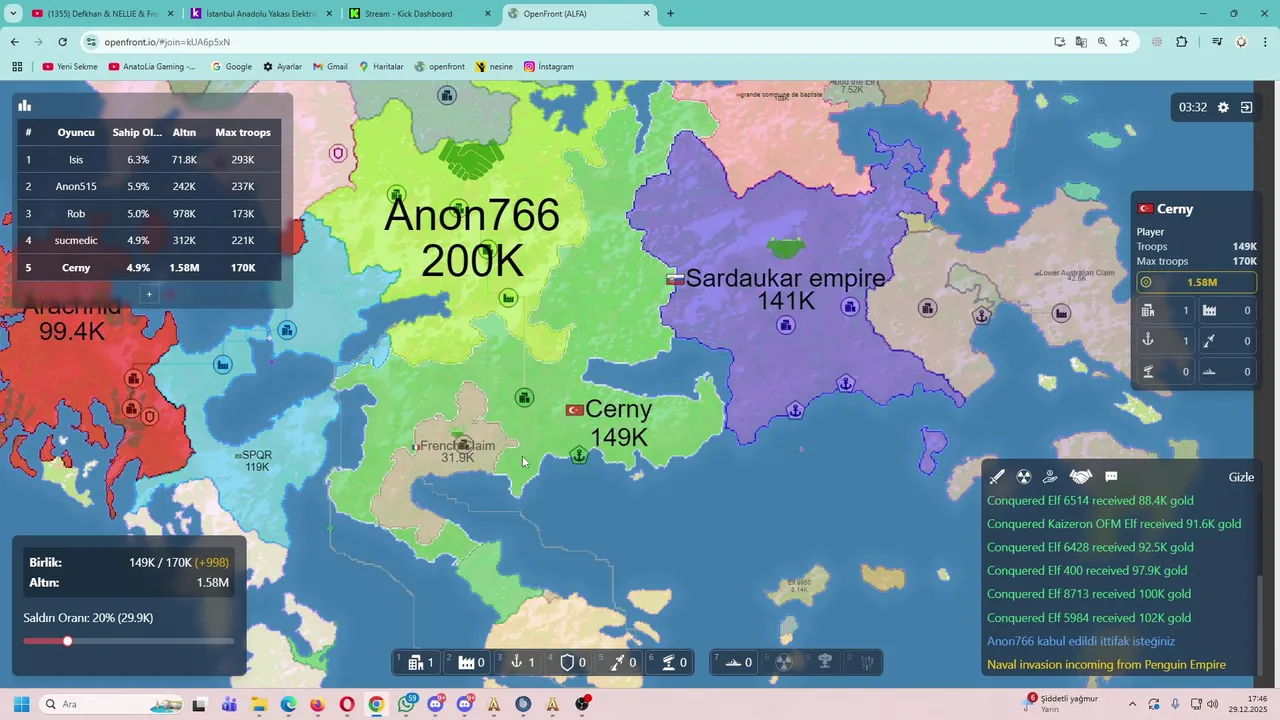
Task: Click 'Naval invasion incoming from Penguin Empire' message
Action: point(1106,665)
